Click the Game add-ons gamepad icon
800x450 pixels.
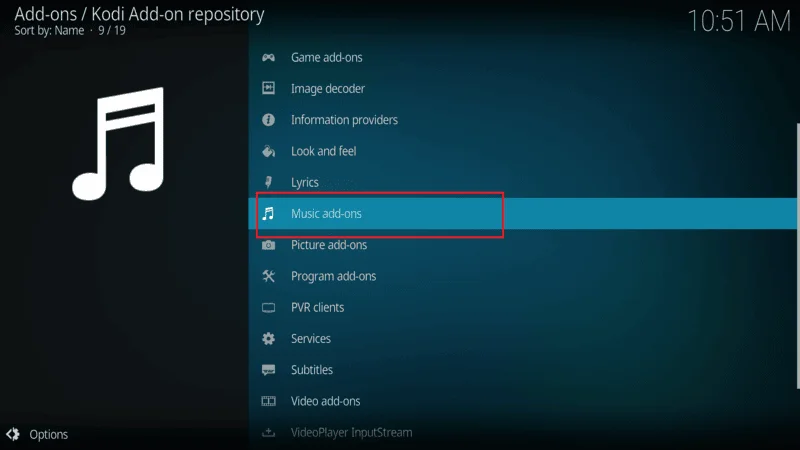[268, 58]
